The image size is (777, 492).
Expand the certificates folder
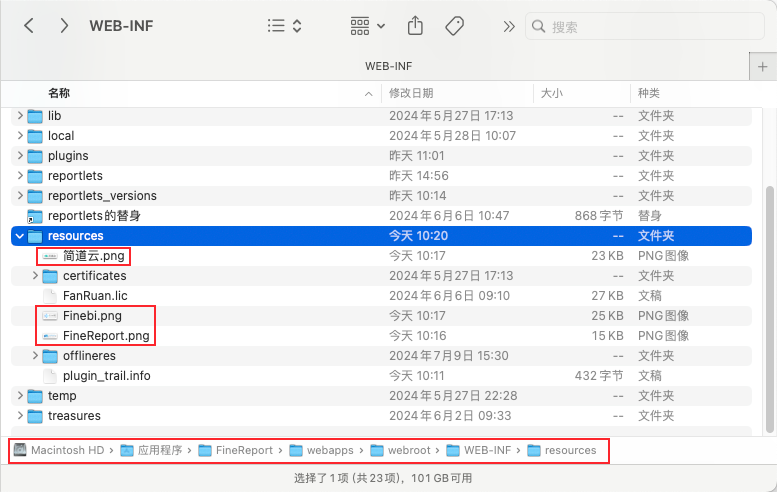coord(35,275)
